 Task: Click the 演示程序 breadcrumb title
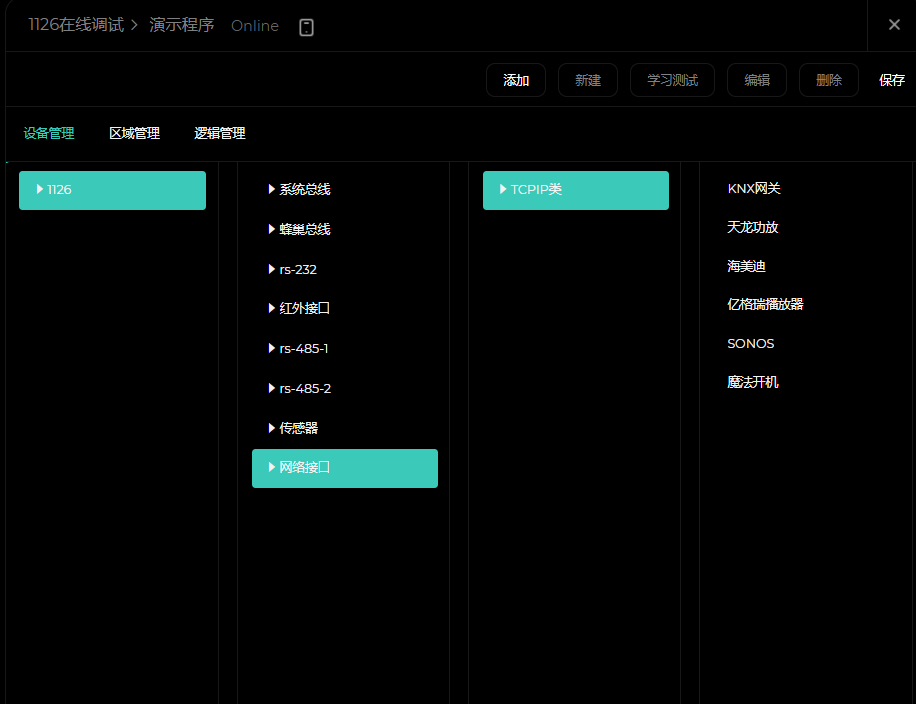tap(182, 25)
